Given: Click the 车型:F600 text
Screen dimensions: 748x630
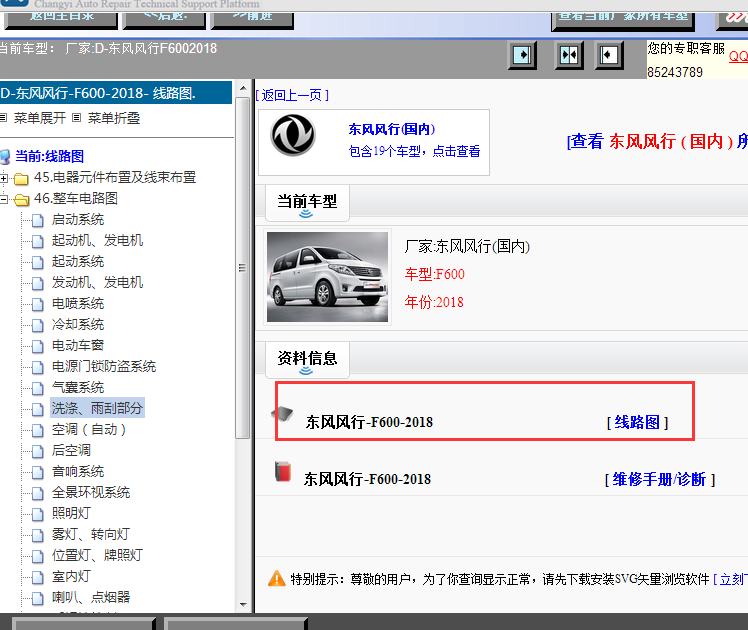Looking at the screenshot, I should (434, 274).
